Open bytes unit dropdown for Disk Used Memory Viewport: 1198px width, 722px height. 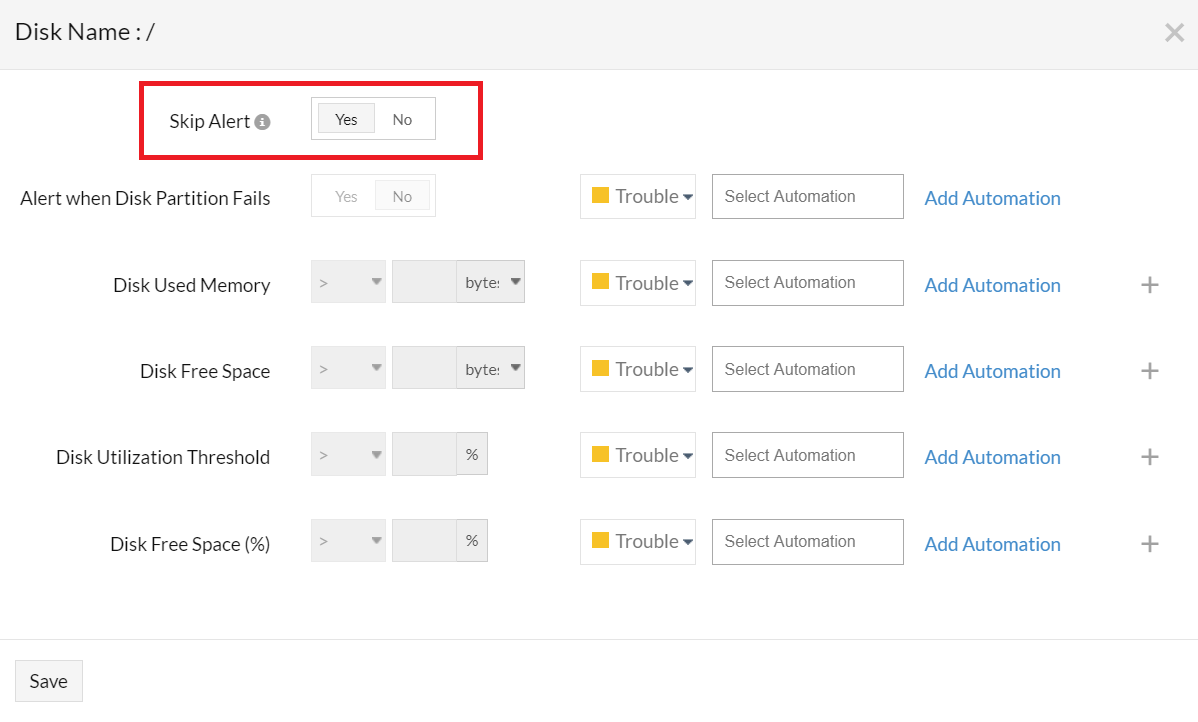(x=491, y=282)
